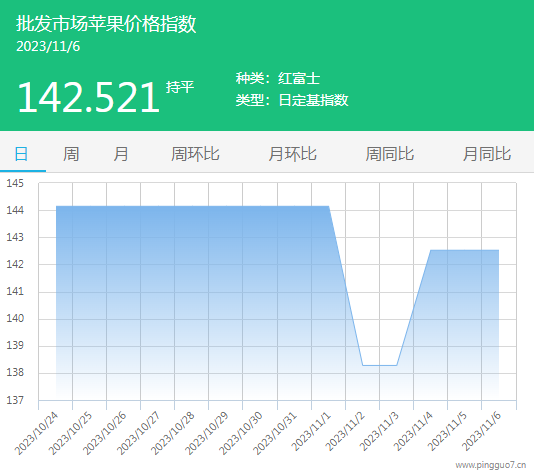Click the 种类：红富士 label

point(278,78)
